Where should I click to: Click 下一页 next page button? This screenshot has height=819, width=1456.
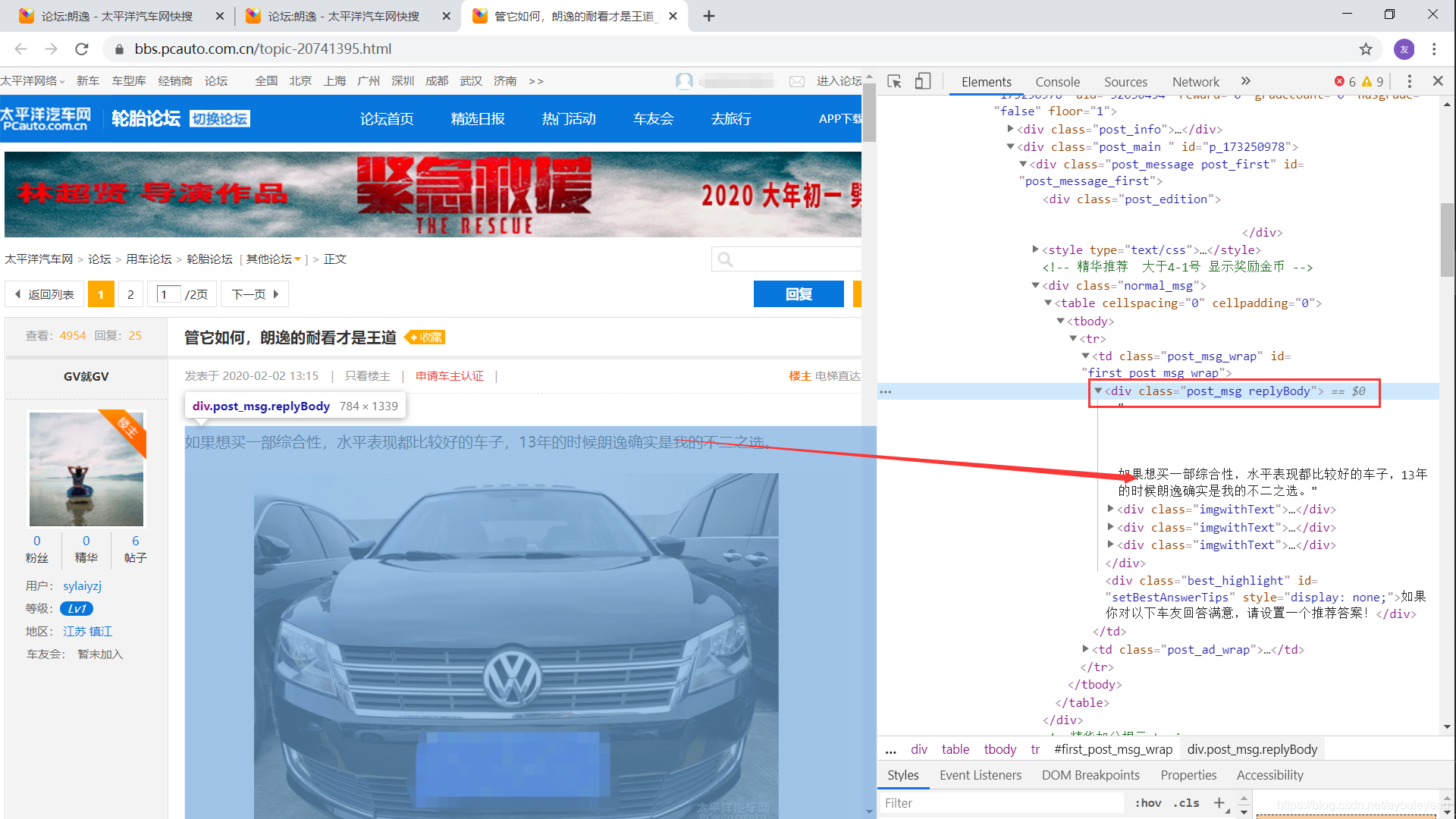[255, 294]
